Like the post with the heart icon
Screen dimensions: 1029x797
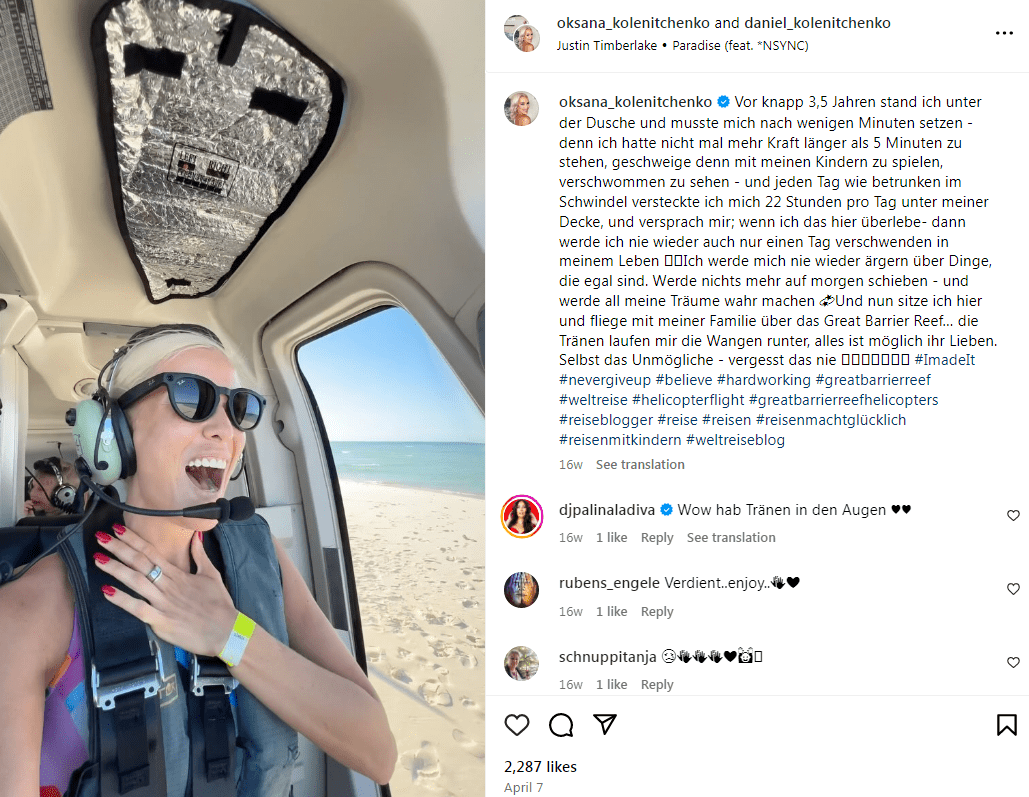[x=516, y=725]
